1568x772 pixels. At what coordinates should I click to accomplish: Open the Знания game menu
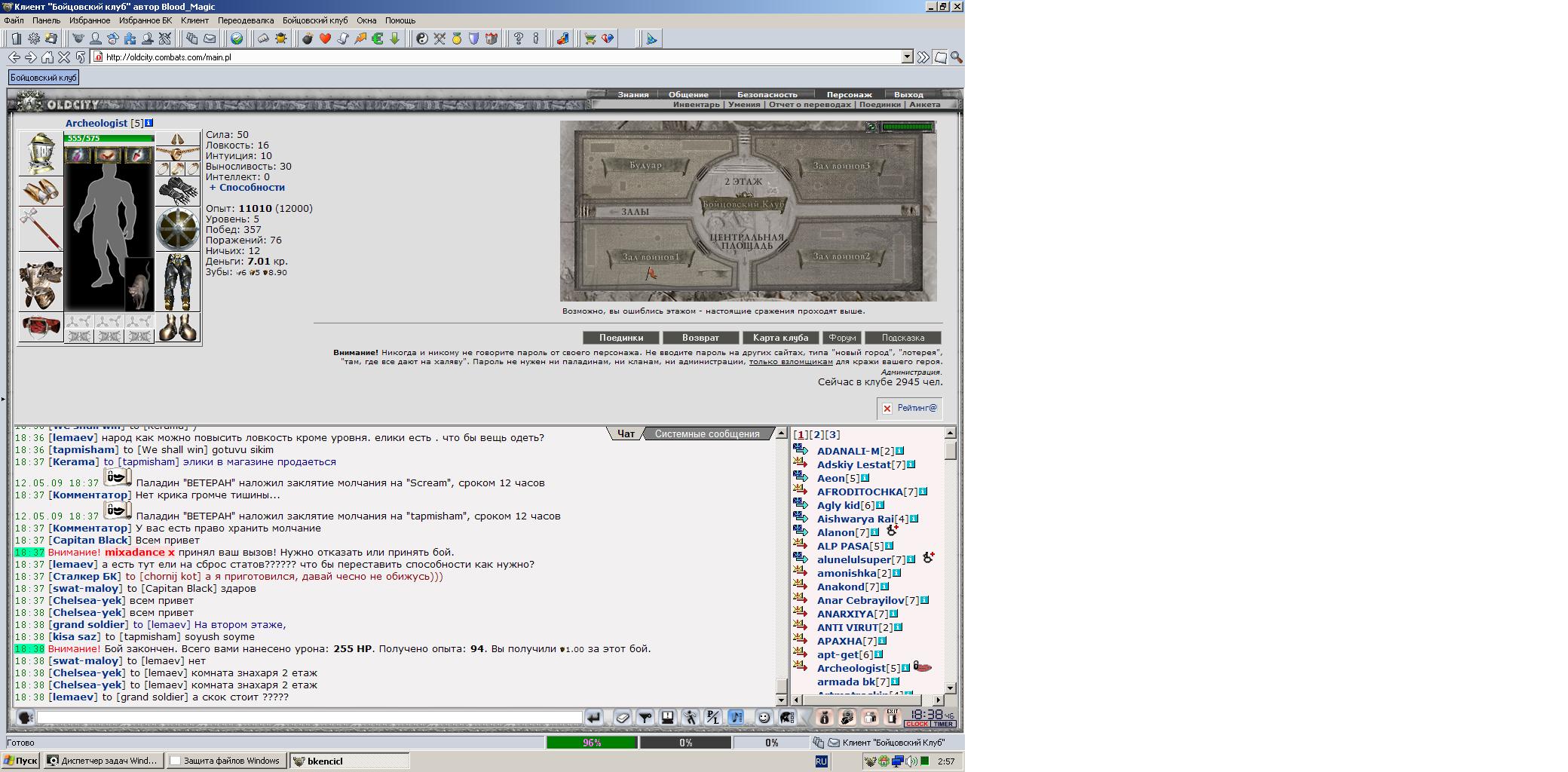(633, 95)
